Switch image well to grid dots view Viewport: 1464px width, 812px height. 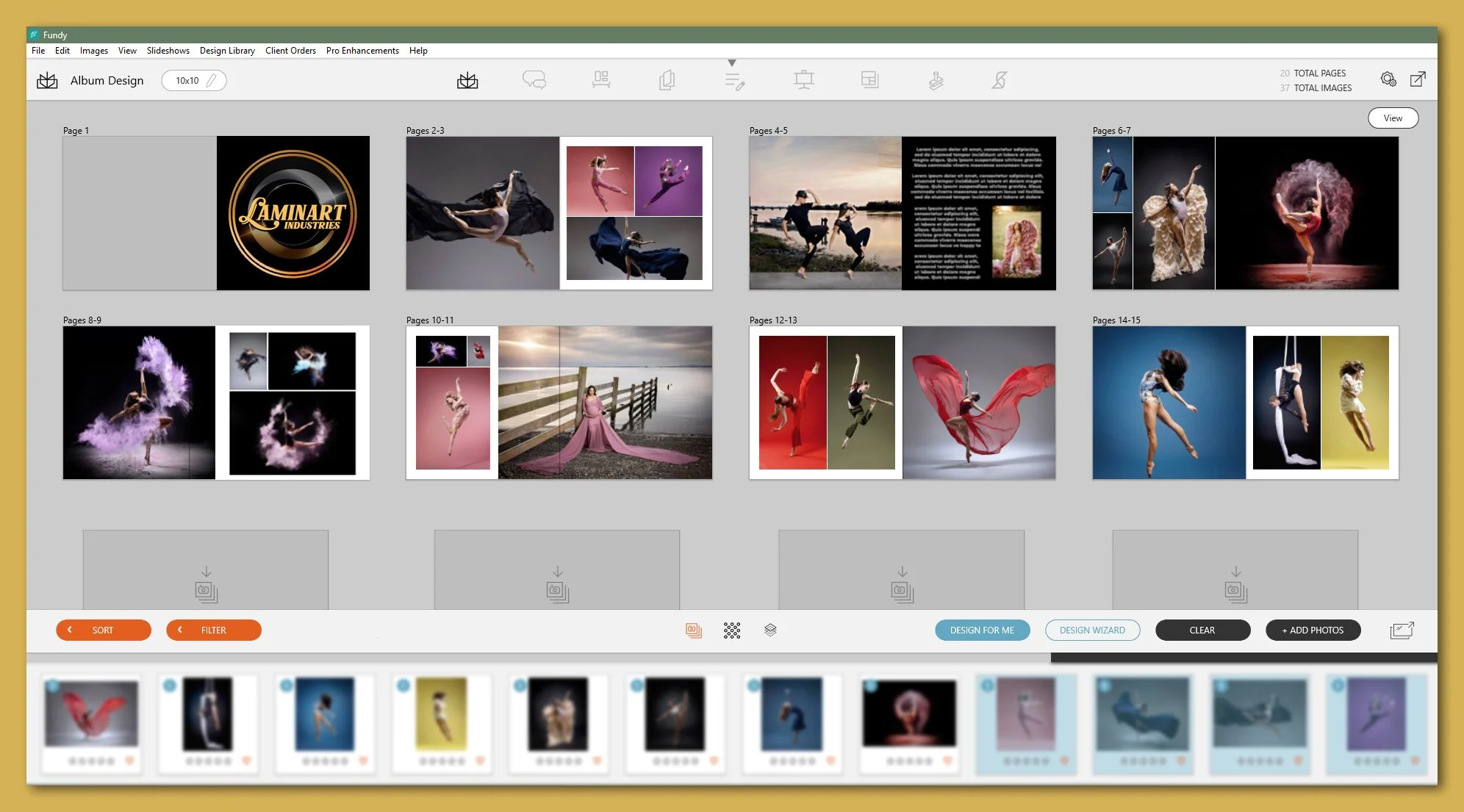point(732,630)
